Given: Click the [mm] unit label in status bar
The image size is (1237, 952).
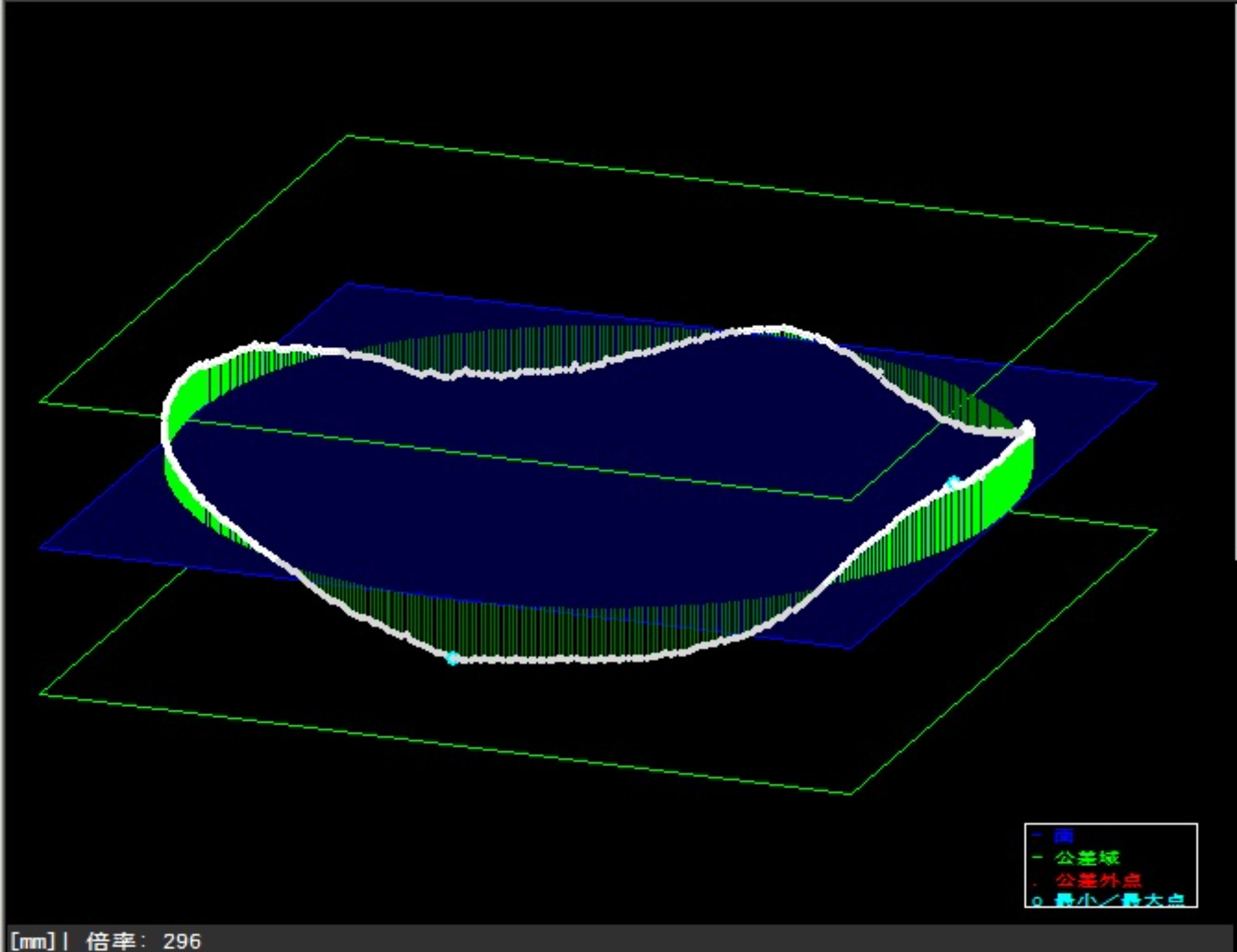Looking at the screenshot, I should 32,941.
